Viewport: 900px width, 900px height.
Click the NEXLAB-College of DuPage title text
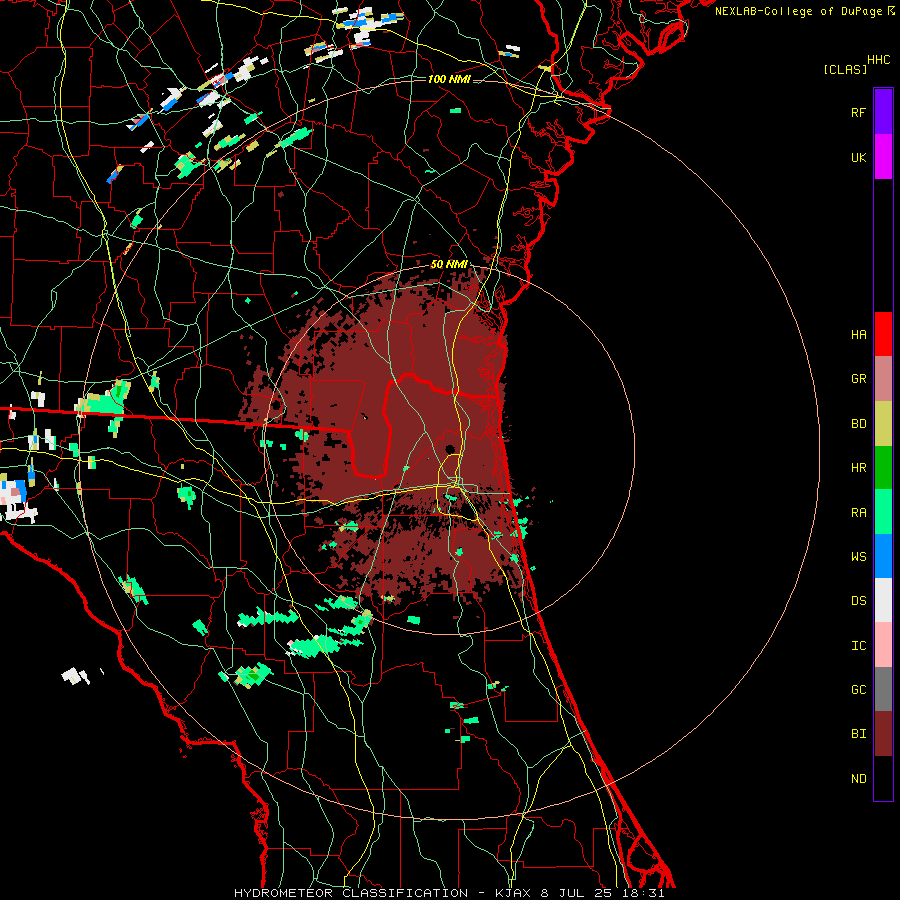click(798, 11)
